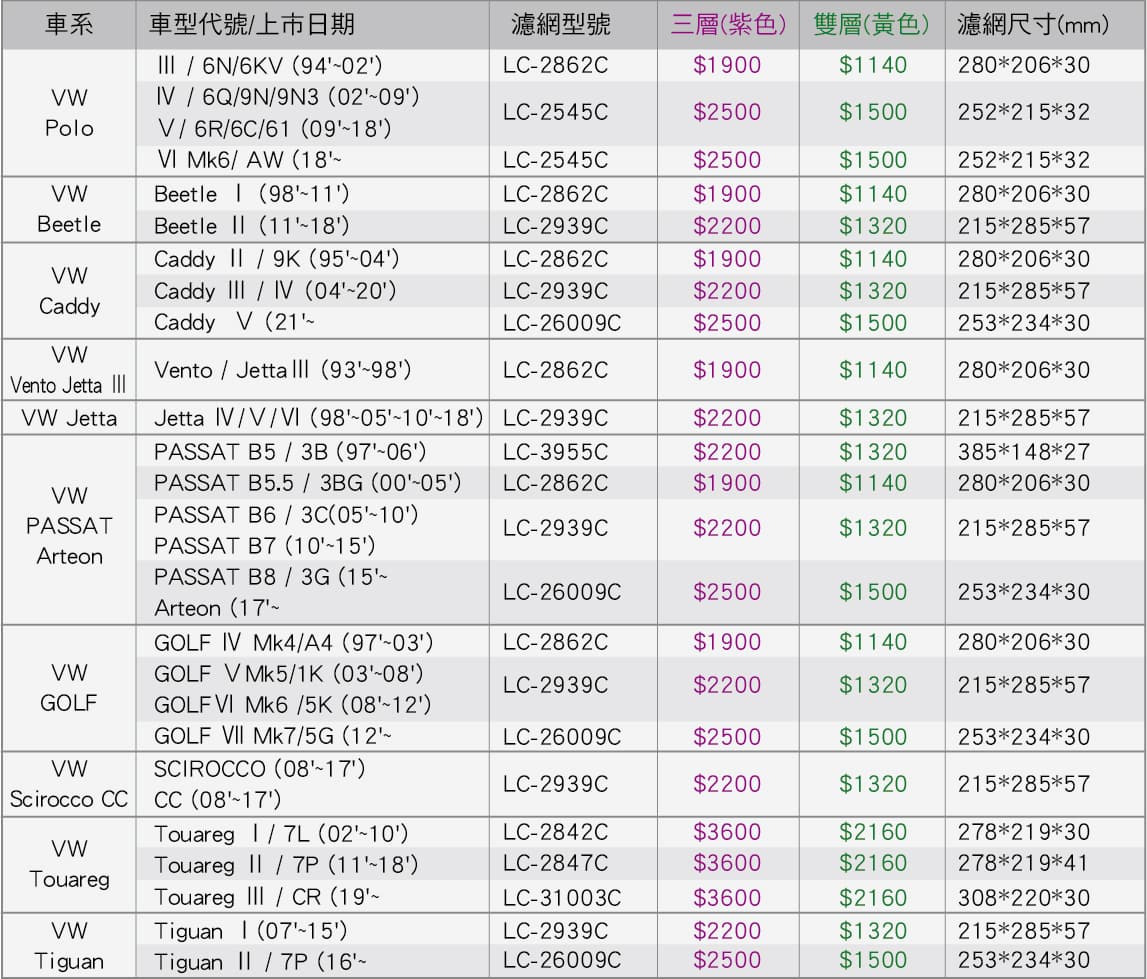The height and width of the screenshot is (979, 1147).
Task: Click the green 雙層(黃色) header
Action: (871, 24)
